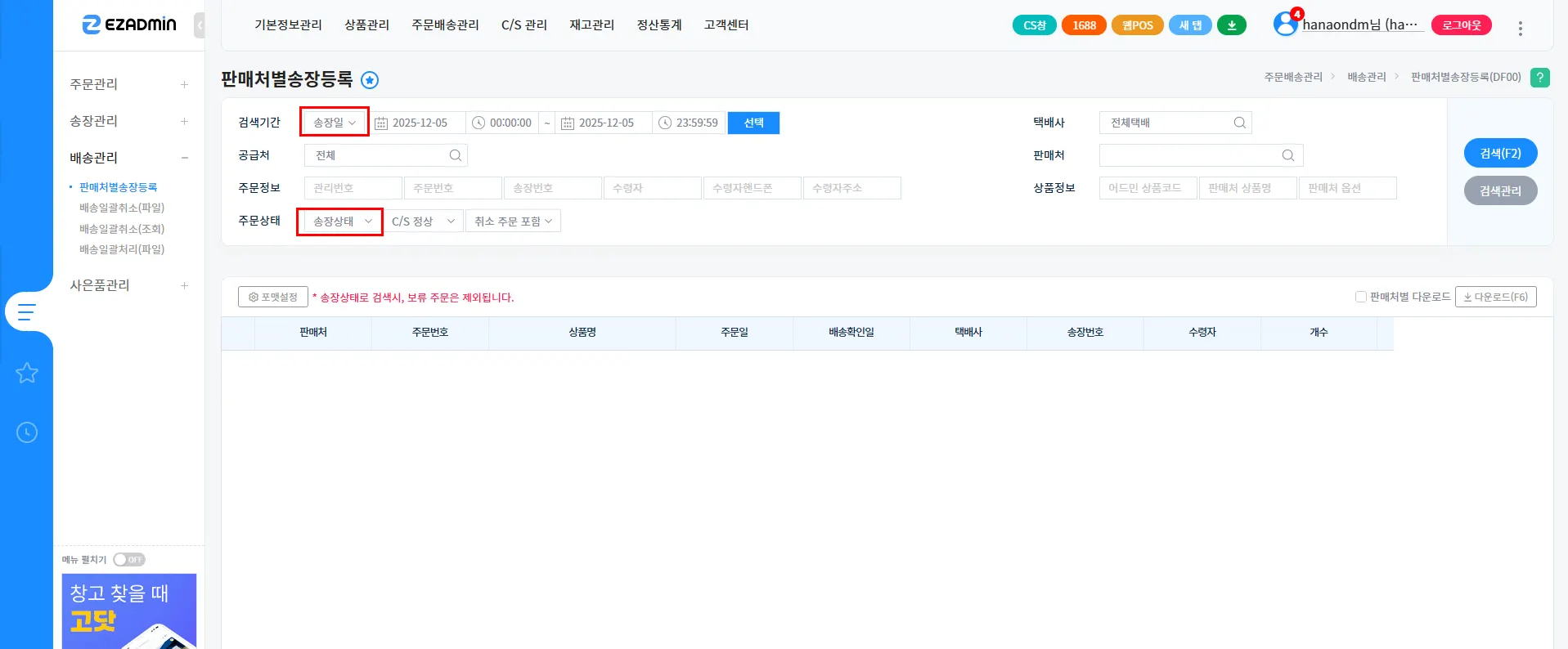
Task: Open the 재고관리 top menu
Action: point(592,25)
